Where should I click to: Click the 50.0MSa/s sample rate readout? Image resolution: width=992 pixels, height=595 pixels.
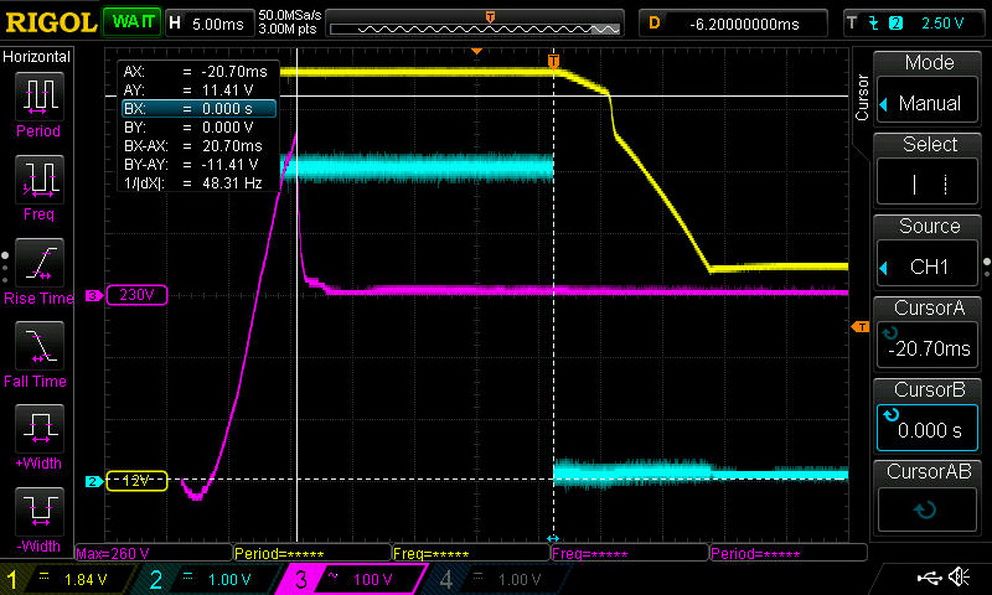(290, 15)
